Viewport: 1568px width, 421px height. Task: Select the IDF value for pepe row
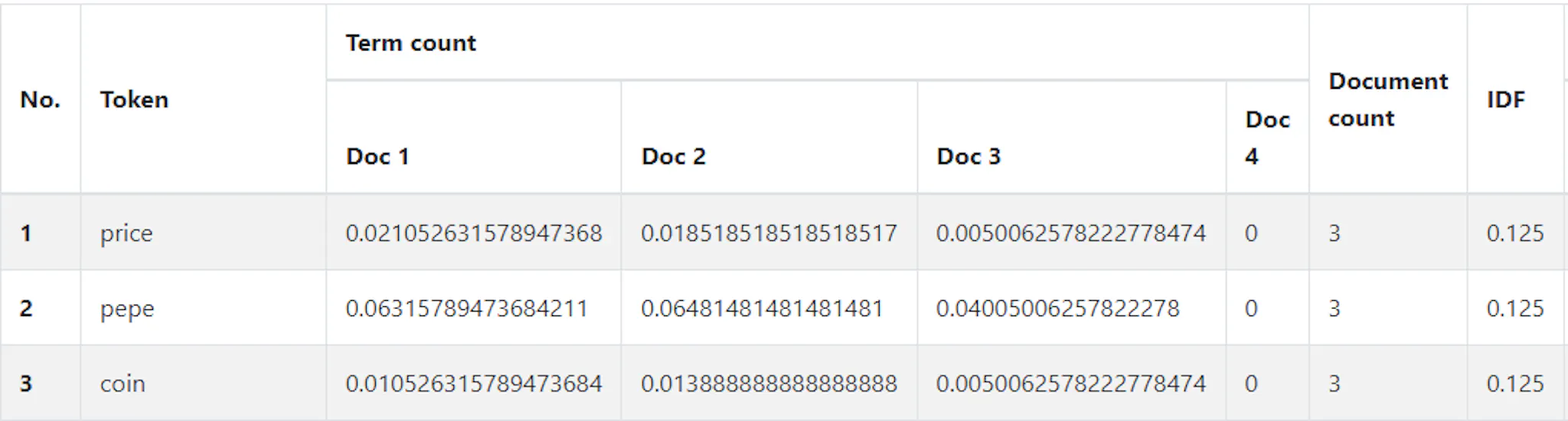1514,308
